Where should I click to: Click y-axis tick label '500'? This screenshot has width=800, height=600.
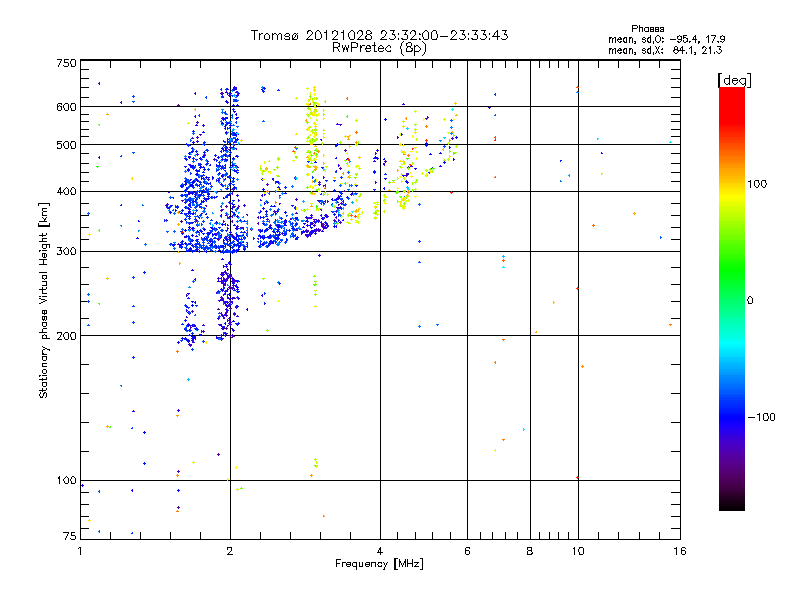click(66, 145)
